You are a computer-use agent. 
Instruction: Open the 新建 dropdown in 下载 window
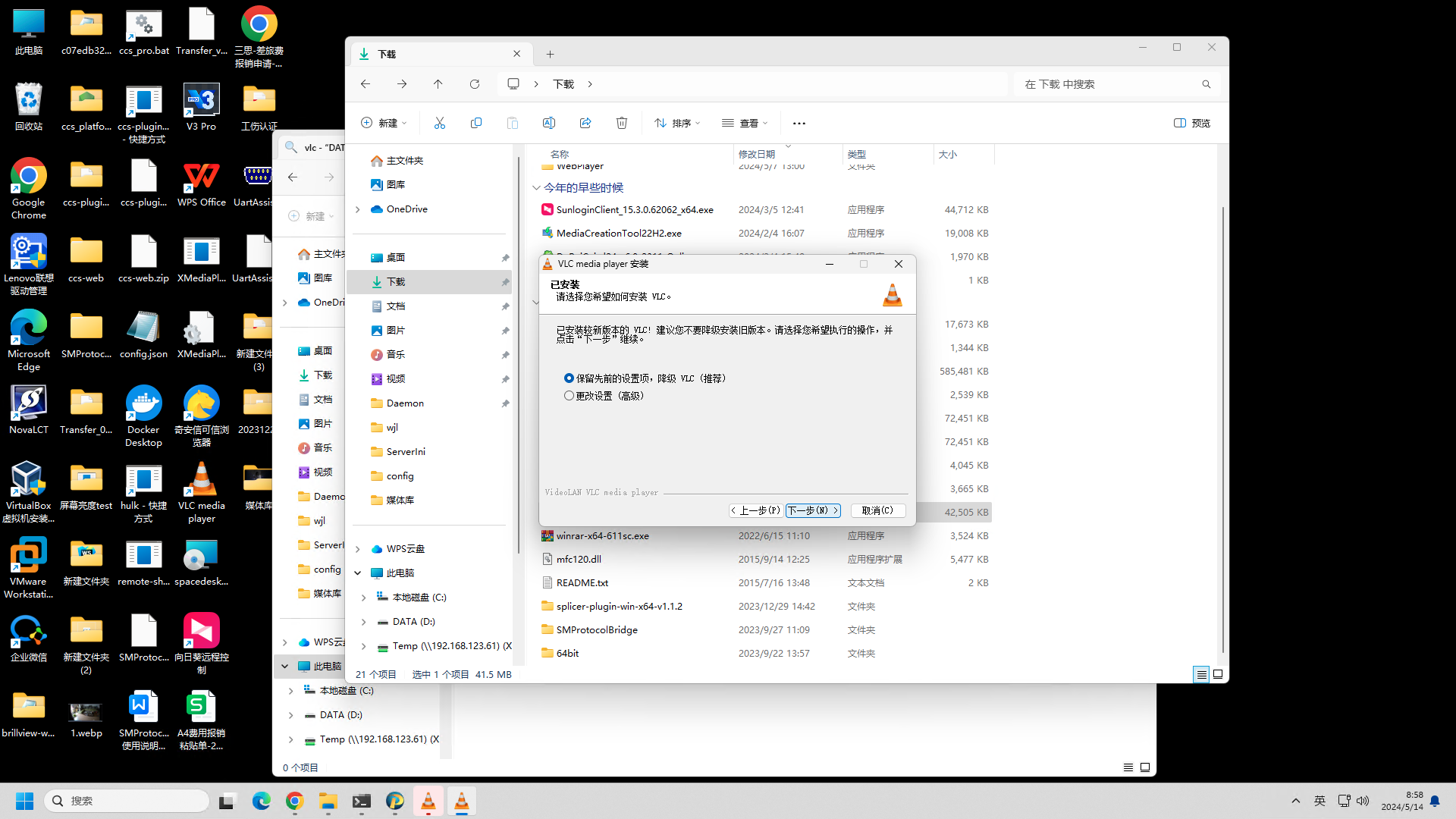384,123
